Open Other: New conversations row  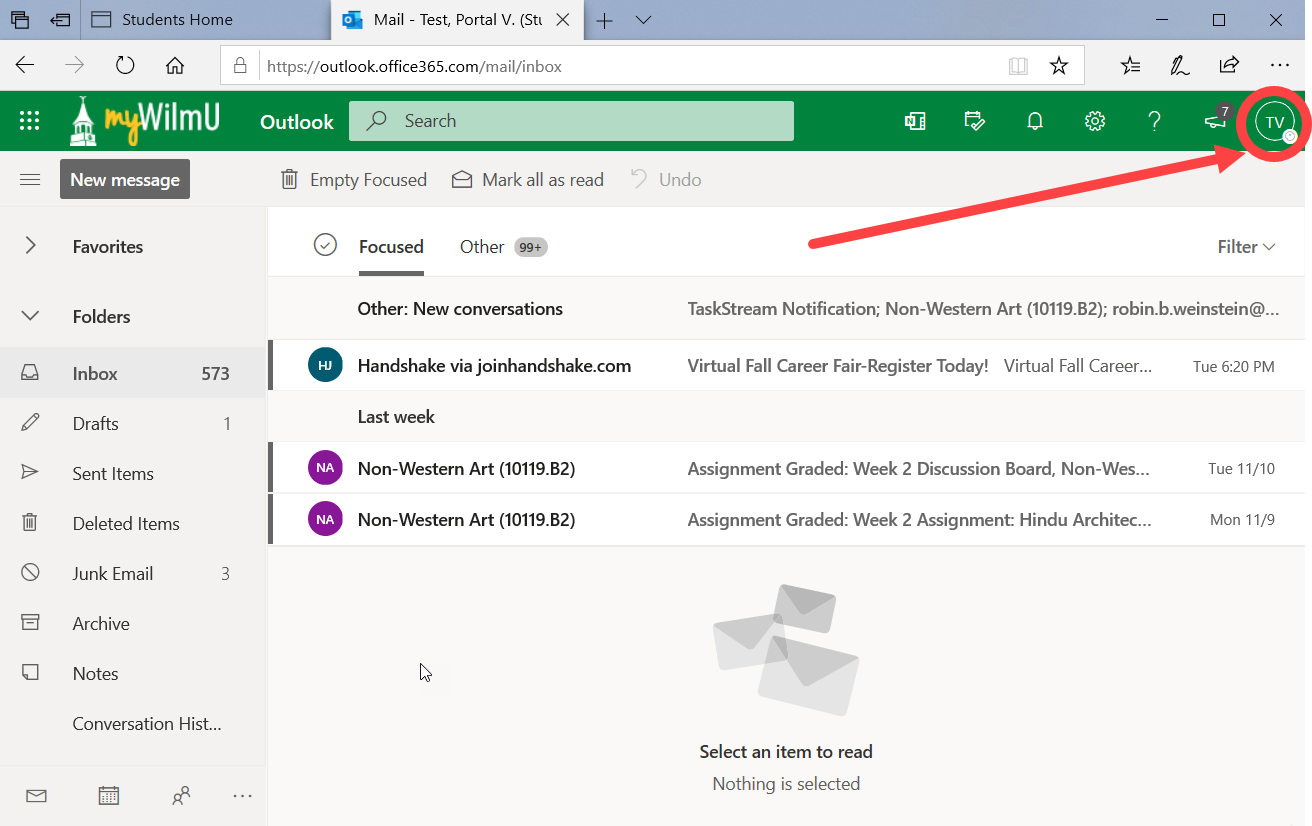point(787,309)
